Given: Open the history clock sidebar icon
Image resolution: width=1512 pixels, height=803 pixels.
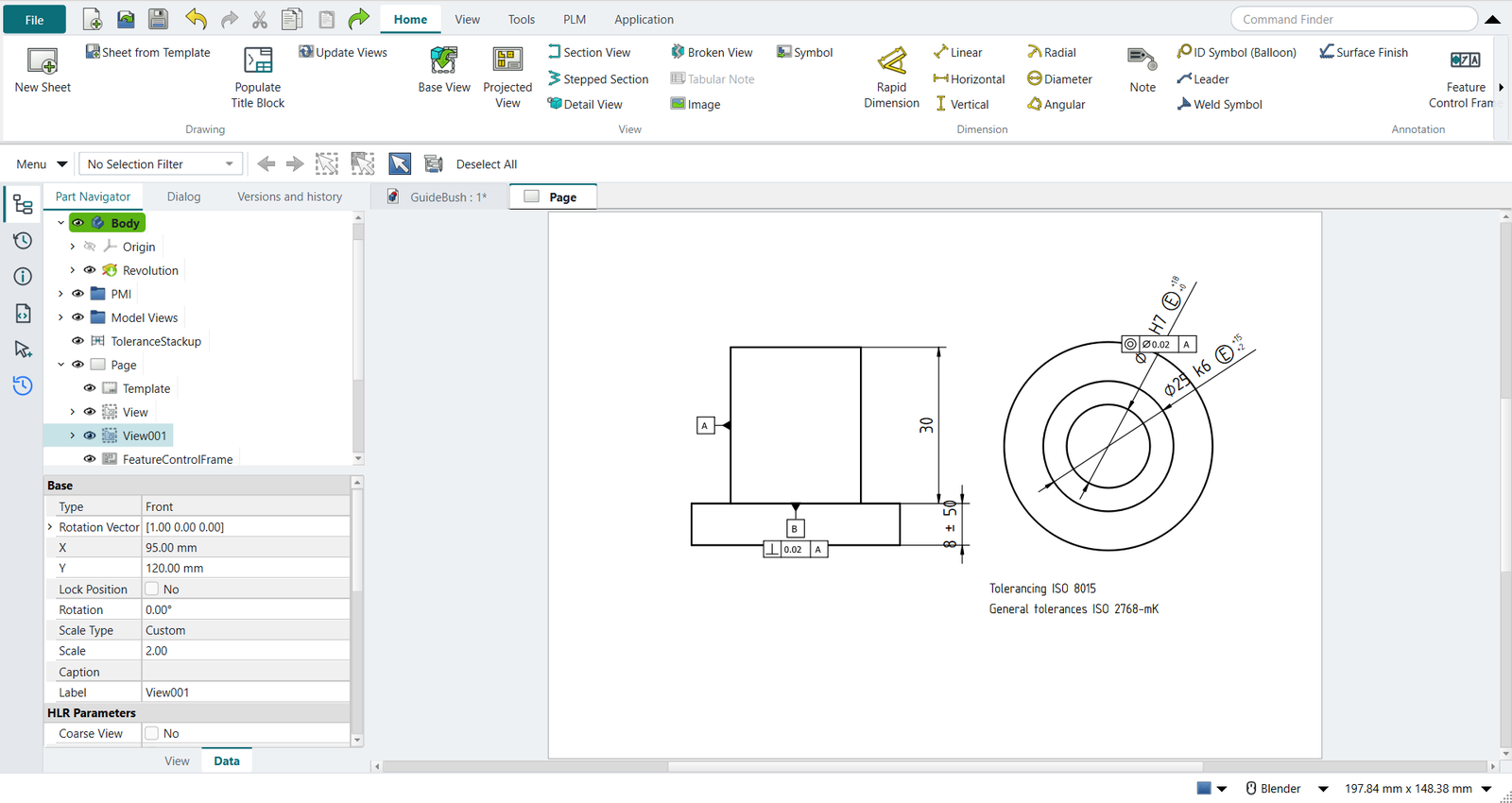Looking at the screenshot, I should coord(23,241).
